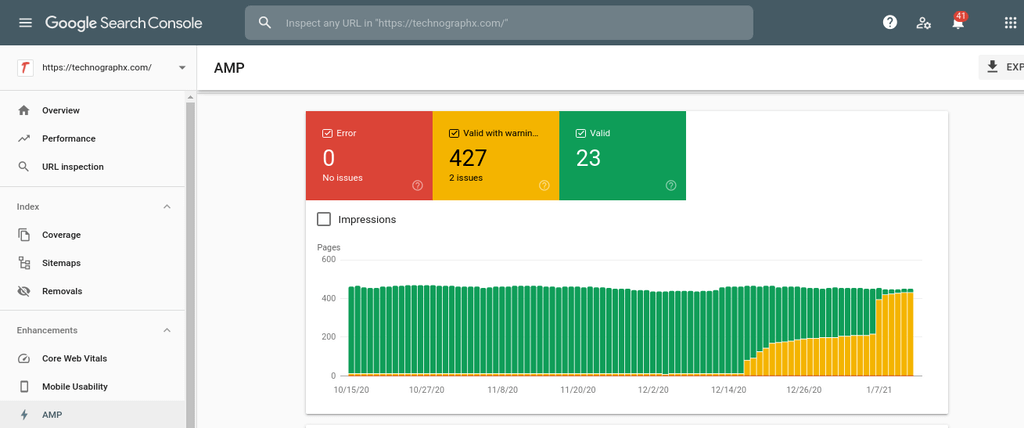Viewport: 1024px width, 428px height.
Task: Click the Google Search Console logo
Action: pos(123,23)
